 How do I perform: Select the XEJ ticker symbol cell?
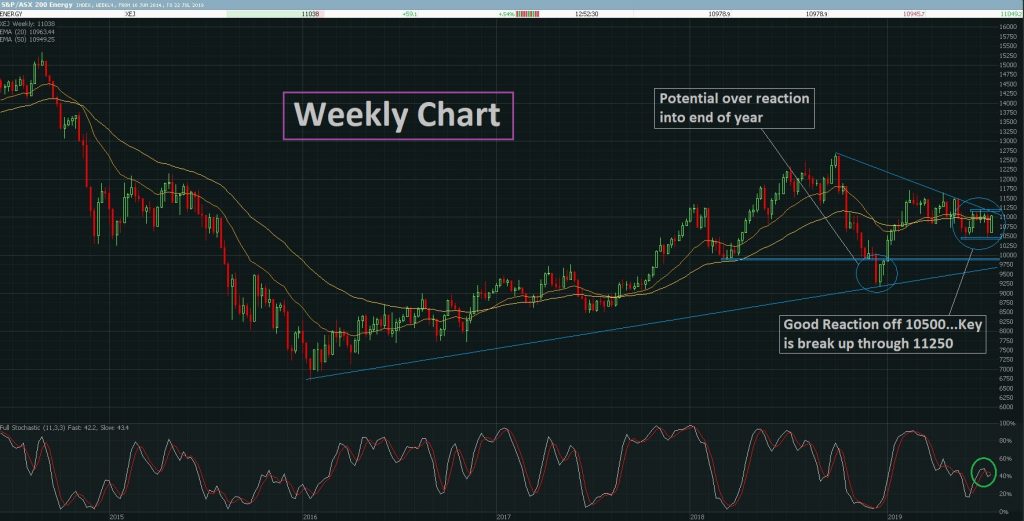coord(130,14)
